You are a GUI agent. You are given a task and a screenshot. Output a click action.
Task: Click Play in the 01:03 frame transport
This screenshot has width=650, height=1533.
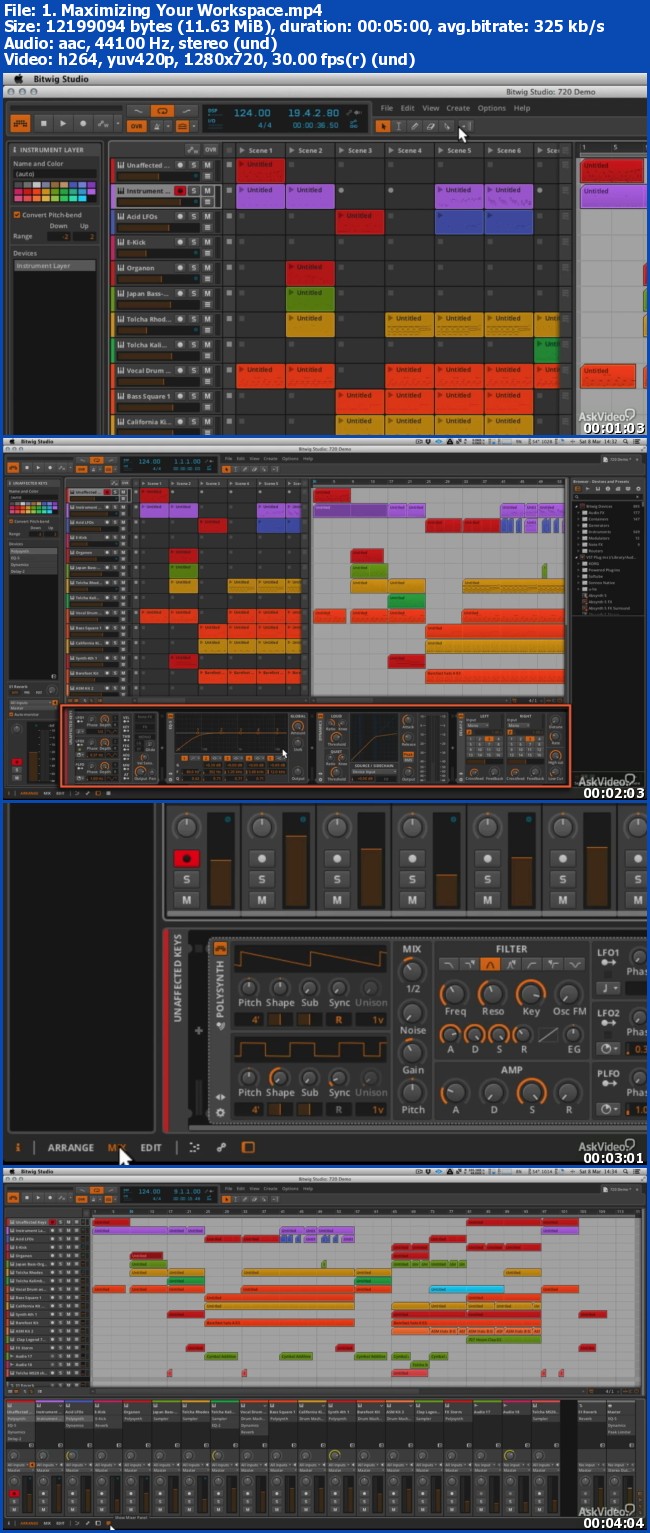pyautogui.click(x=63, y=123)
